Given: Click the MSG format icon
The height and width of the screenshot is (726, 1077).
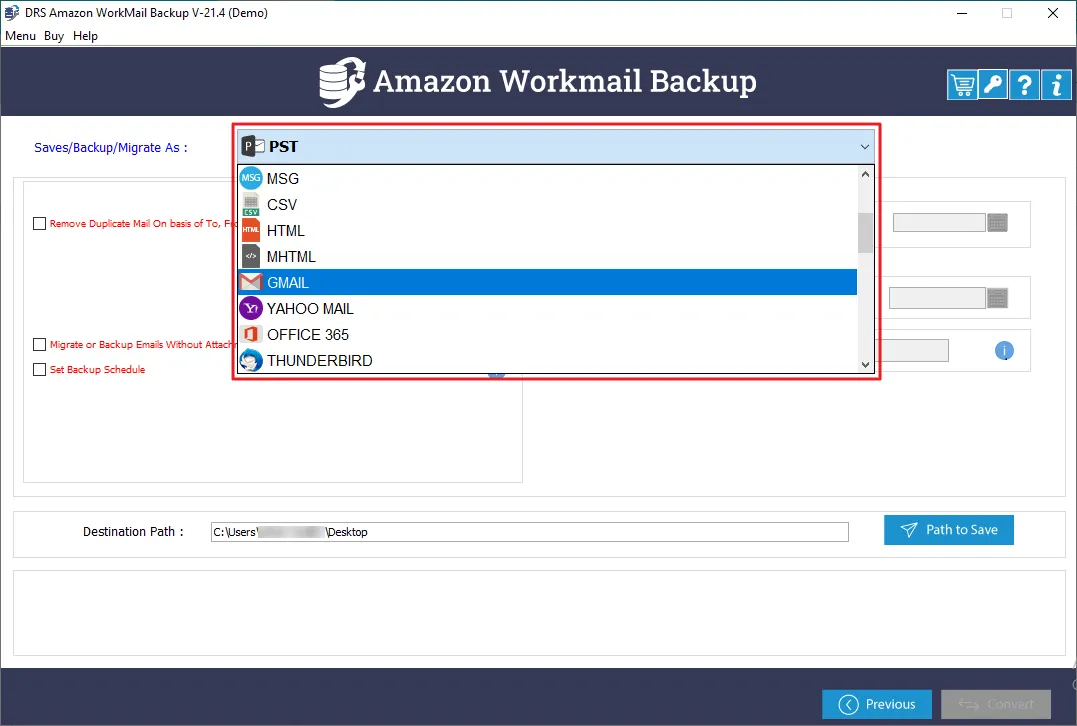Looking at the screenshot, I should point(251,178).
